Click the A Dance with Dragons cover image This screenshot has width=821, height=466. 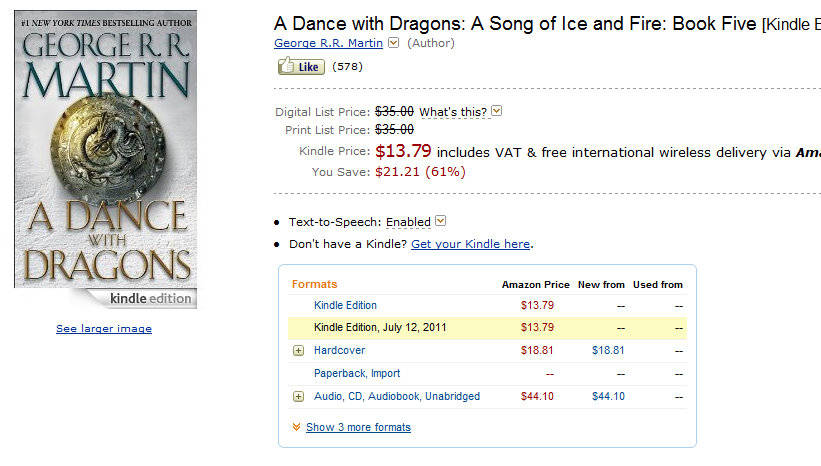(x=106, y=159)
